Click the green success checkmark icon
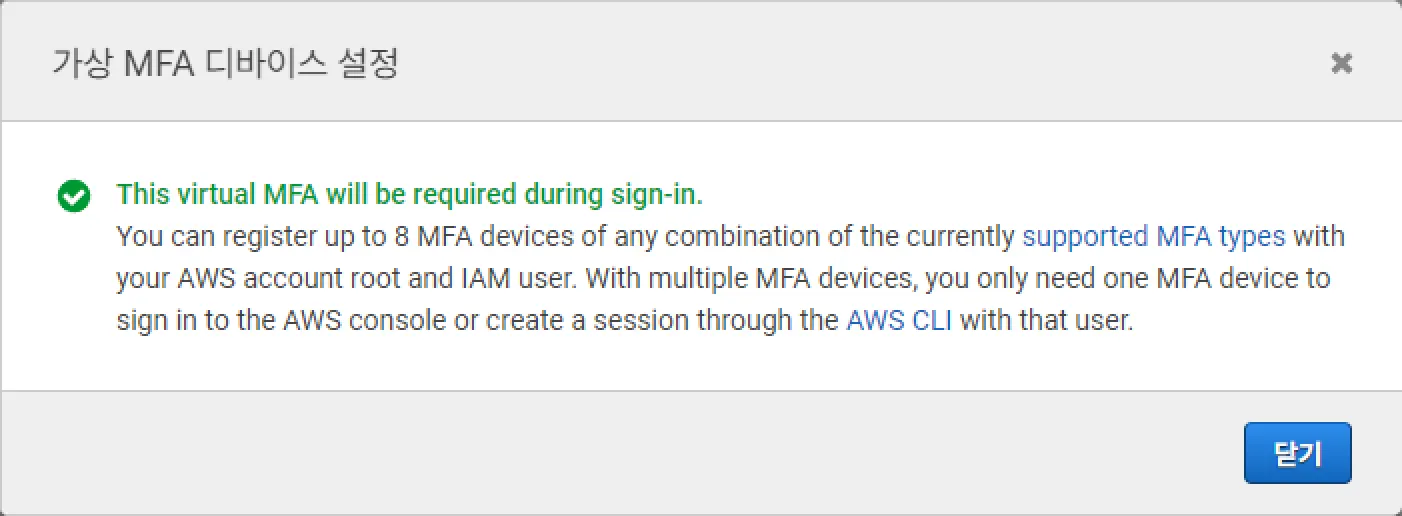The width and height of the screenshot is (1402, 516). click(x=74, y=196)
